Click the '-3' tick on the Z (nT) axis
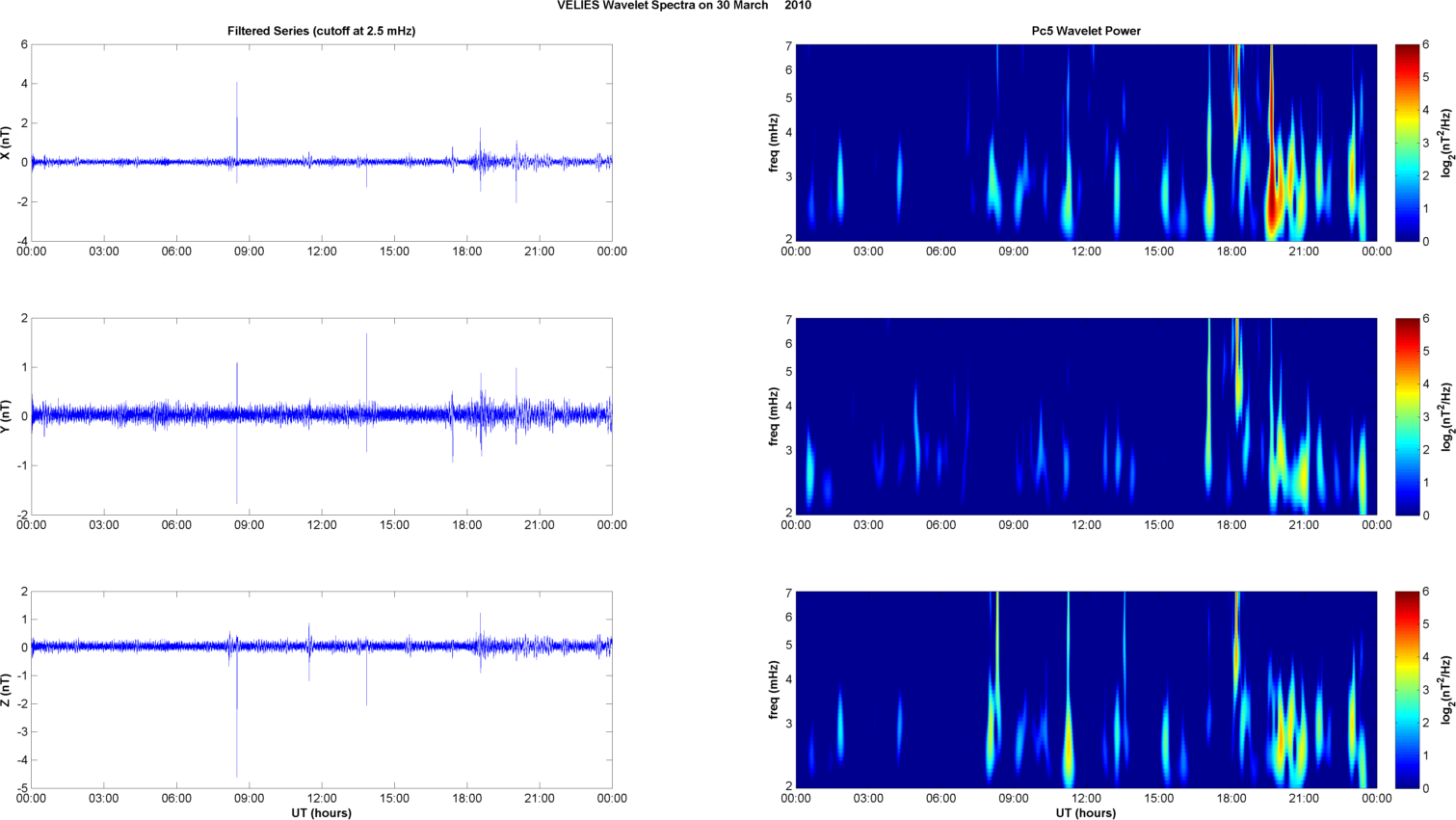1456x820 pixels. pyautogui.click(x=22, y=732)
